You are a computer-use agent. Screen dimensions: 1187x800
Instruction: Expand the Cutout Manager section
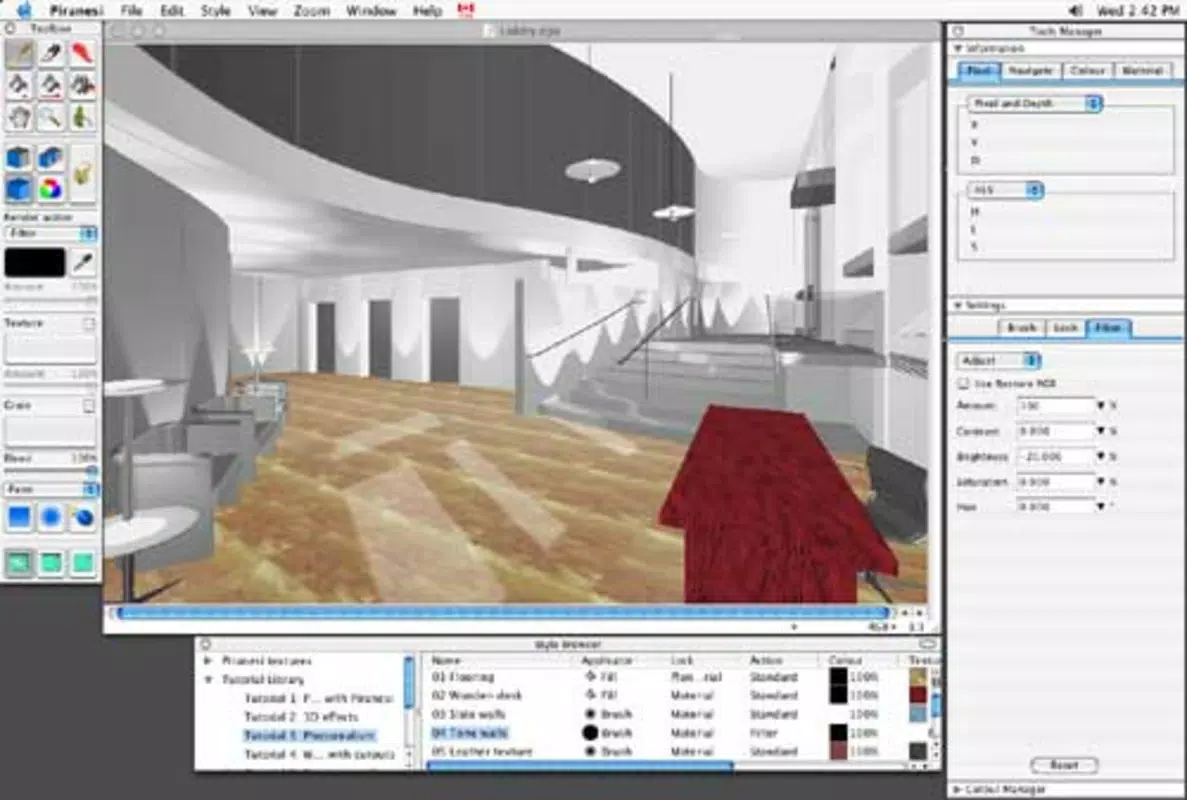(x=957, y=789)
